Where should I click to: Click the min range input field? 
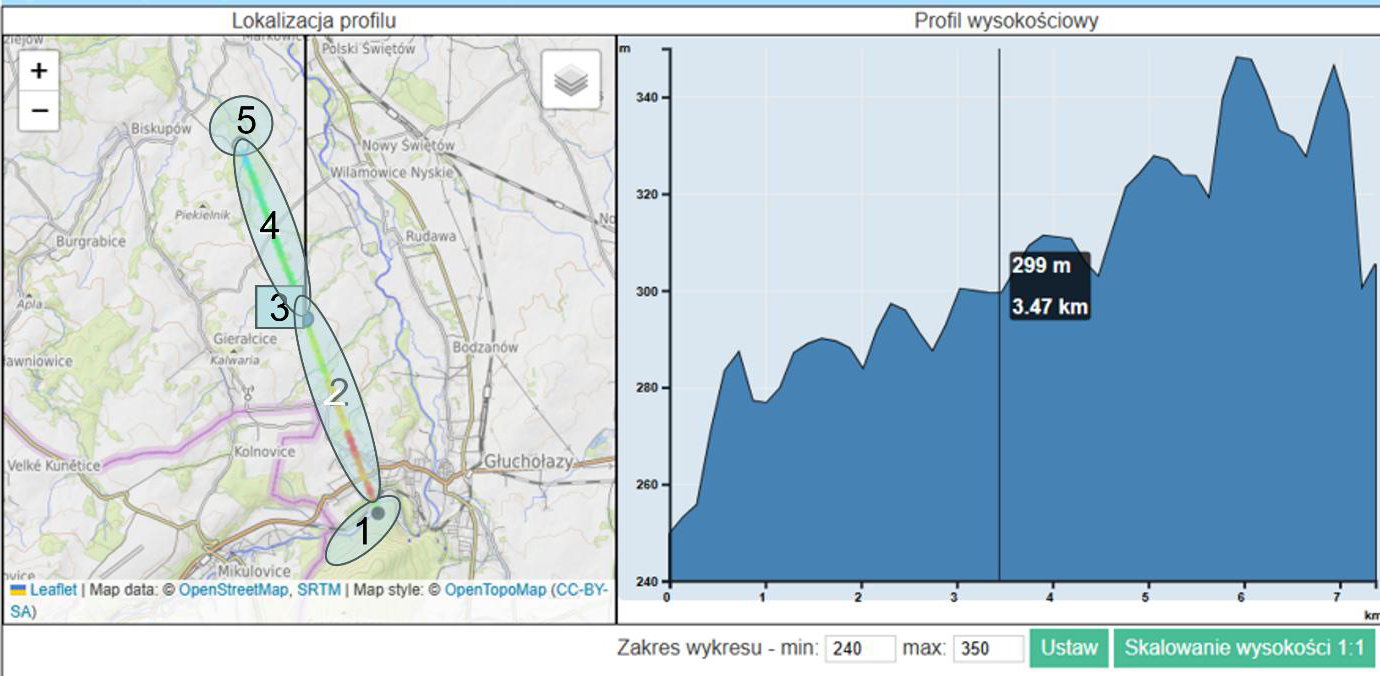pyautogui.click(x=858, y=648)
